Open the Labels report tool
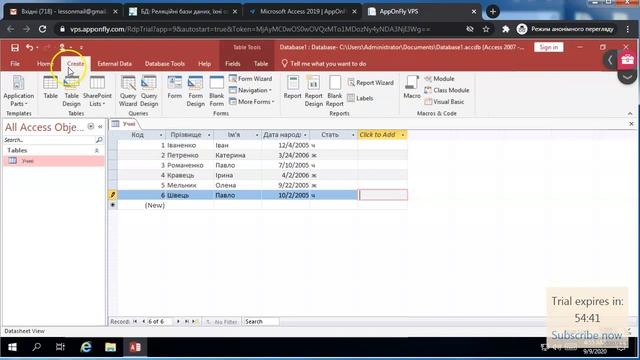This screenshot has height=360, width=640. tap(360, 98)
